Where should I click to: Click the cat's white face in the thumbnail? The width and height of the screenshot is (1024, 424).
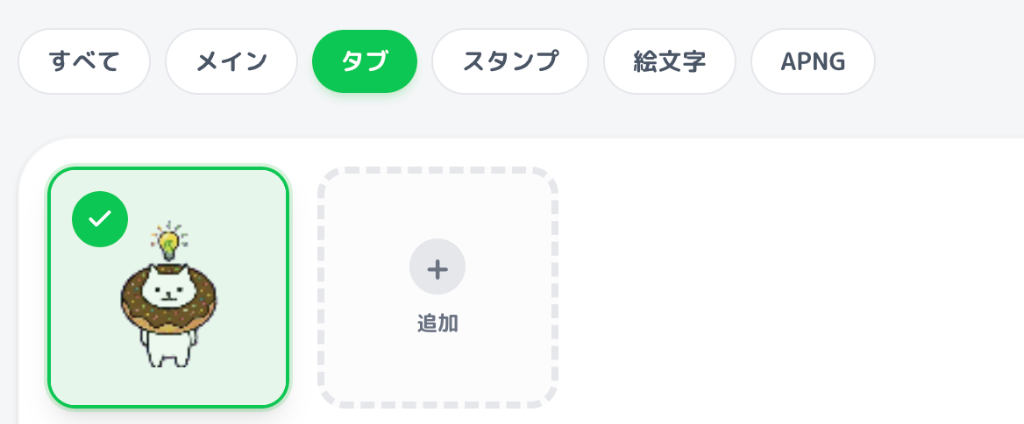click(168, 293)
